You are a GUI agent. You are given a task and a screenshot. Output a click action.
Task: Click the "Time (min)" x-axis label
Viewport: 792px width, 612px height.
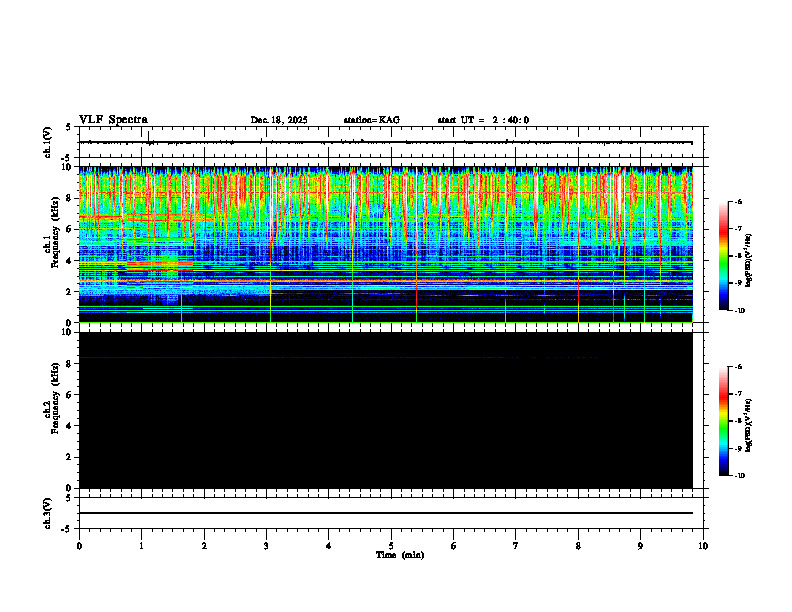(400, 555)
